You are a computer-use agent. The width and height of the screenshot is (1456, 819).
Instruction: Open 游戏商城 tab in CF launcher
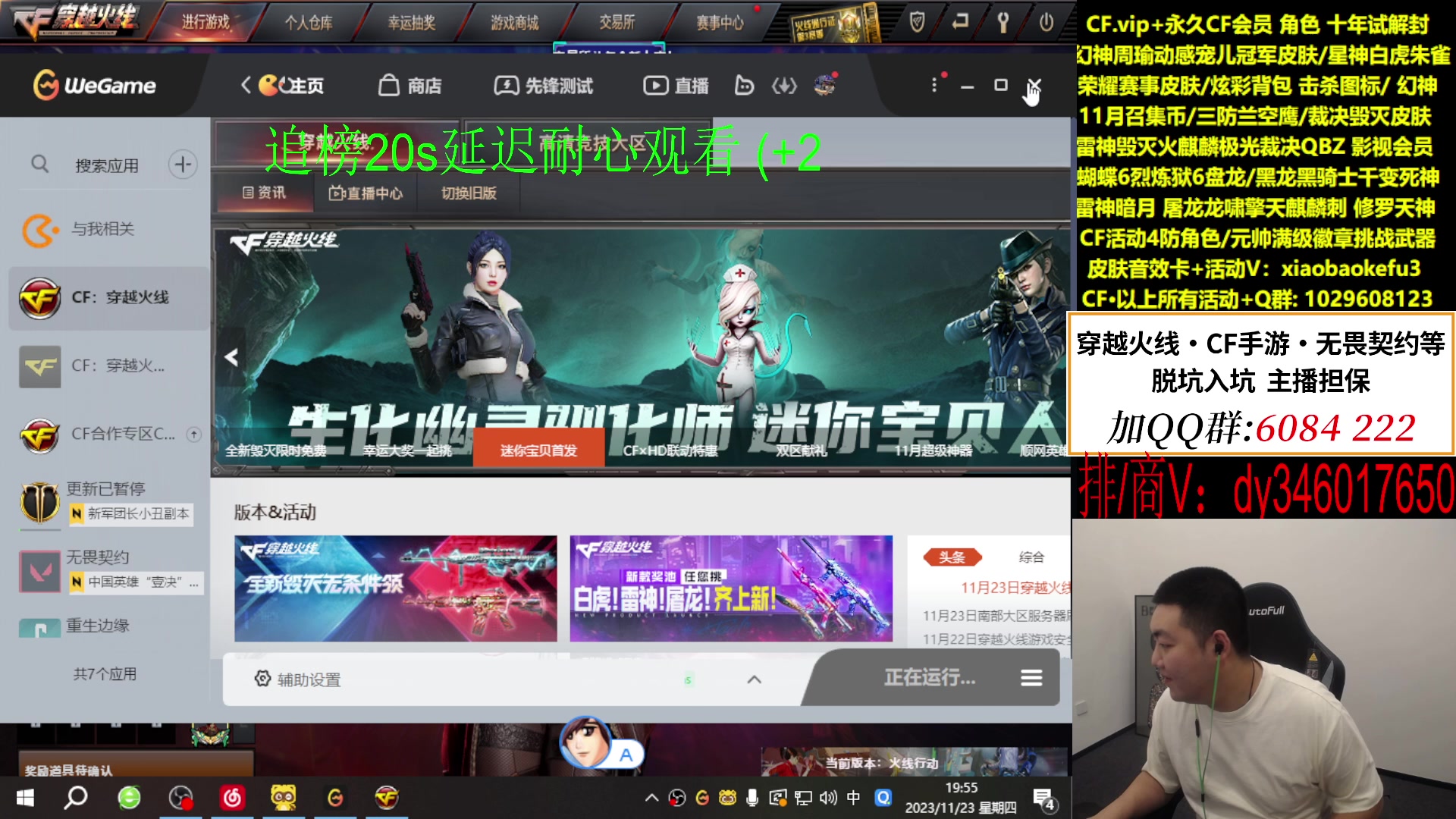tap(515, 23)
